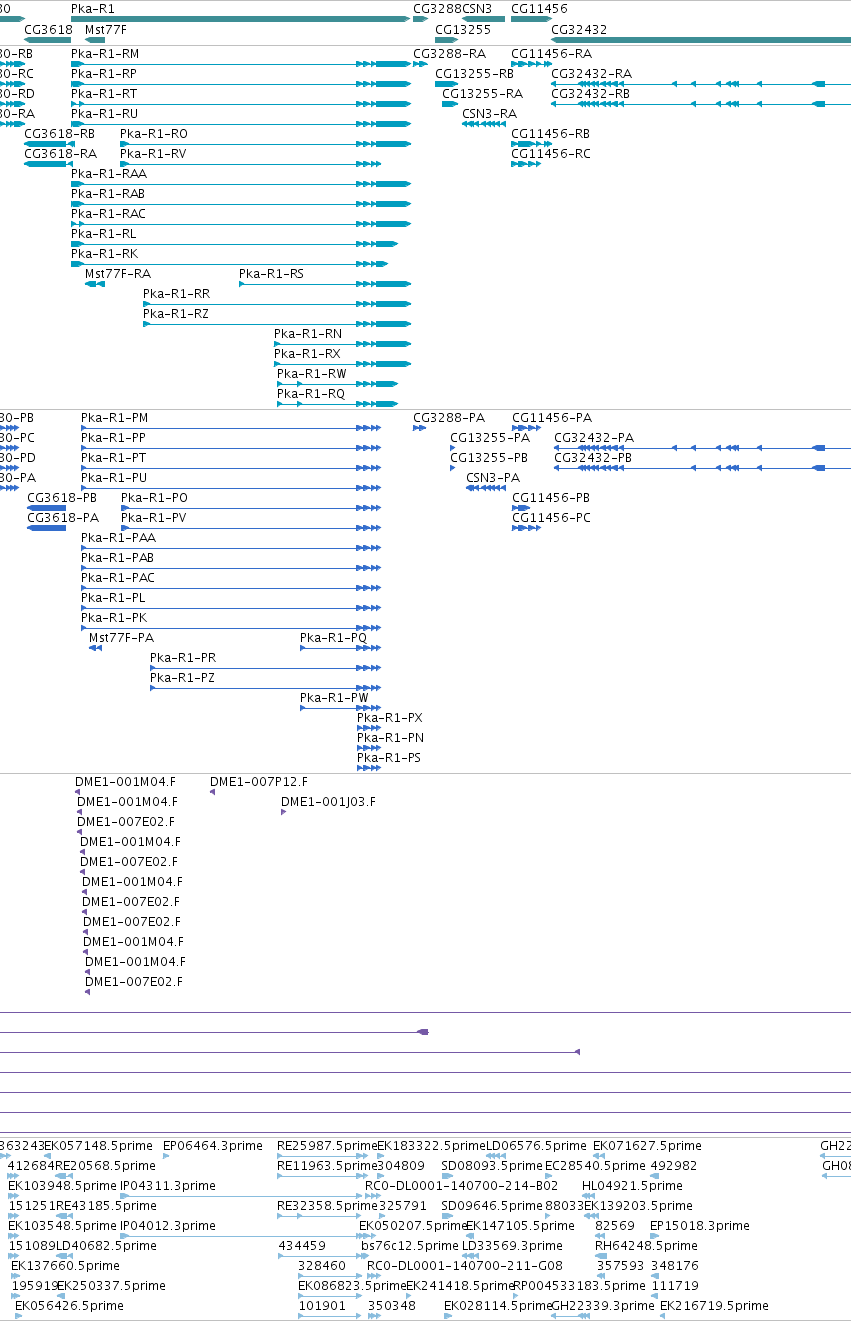Select the Pka-R1 gene label
The height and width of the screenshot is (1321, 851).
click(x=92, y=8)
